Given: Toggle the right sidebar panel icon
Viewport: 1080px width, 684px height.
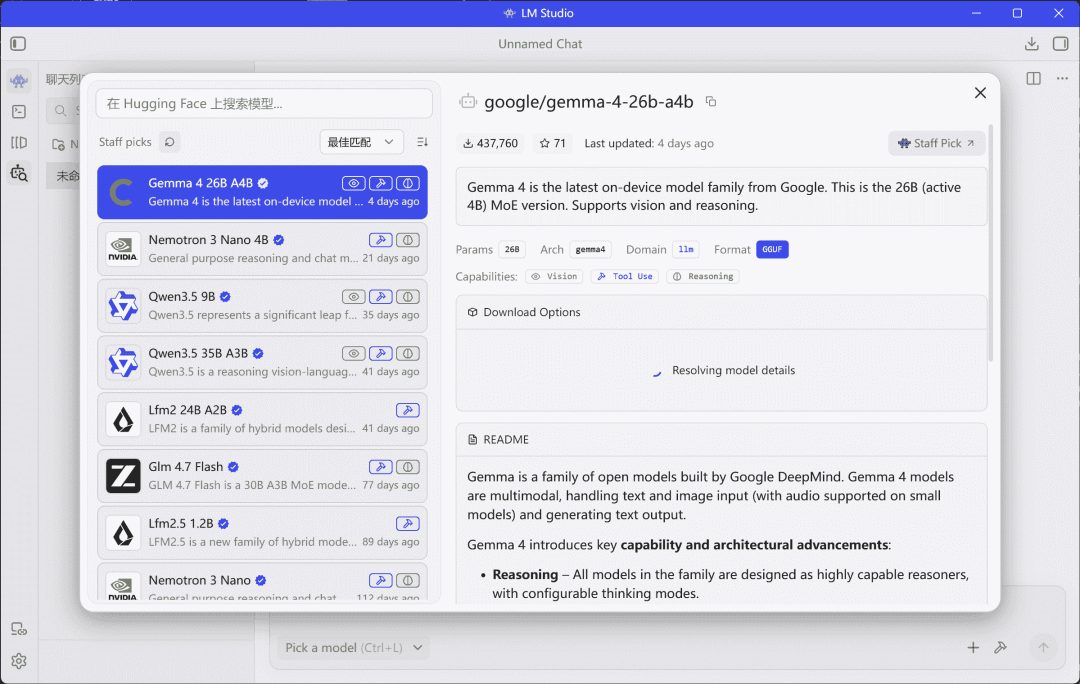Looking at the screenshot, I should point(1061,44).
